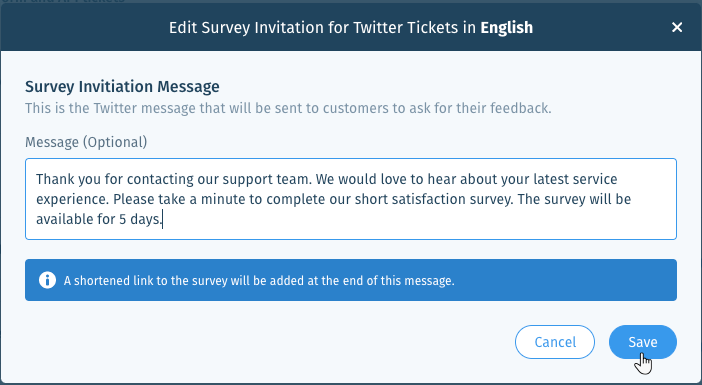Click "The survey will be" in message
702x385 pixels.
coord(574,199)
